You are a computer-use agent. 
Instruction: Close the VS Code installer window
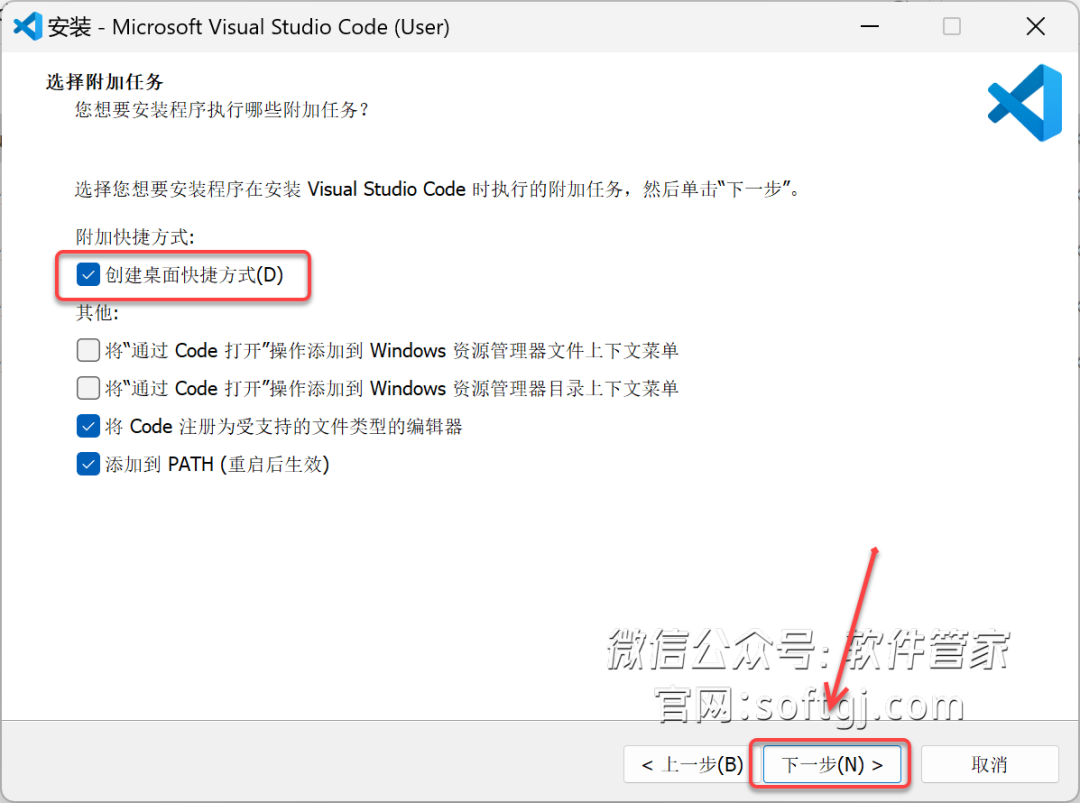point(1035,27)
